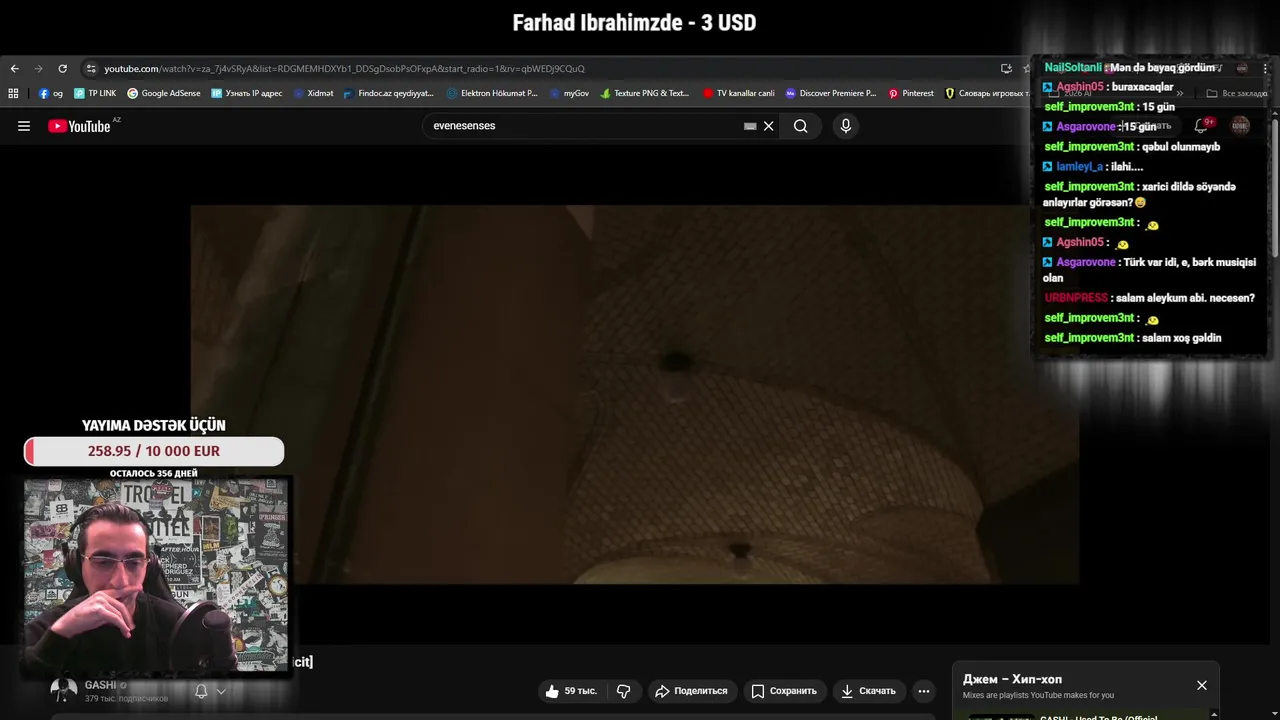Open GASHI channel avatar
The height and width of the screenshot is (720, 1280).
pos(64,690)
